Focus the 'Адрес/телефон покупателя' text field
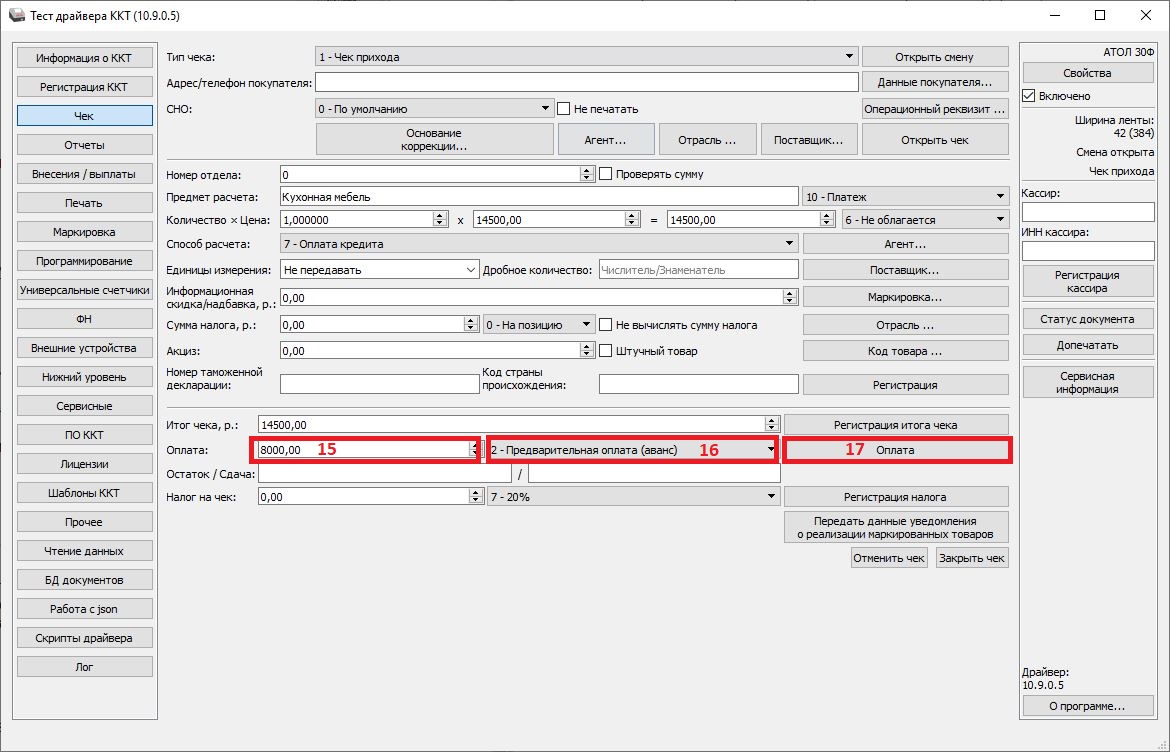The width and height of the screenshot is (1170, 752). pos(587,82)
